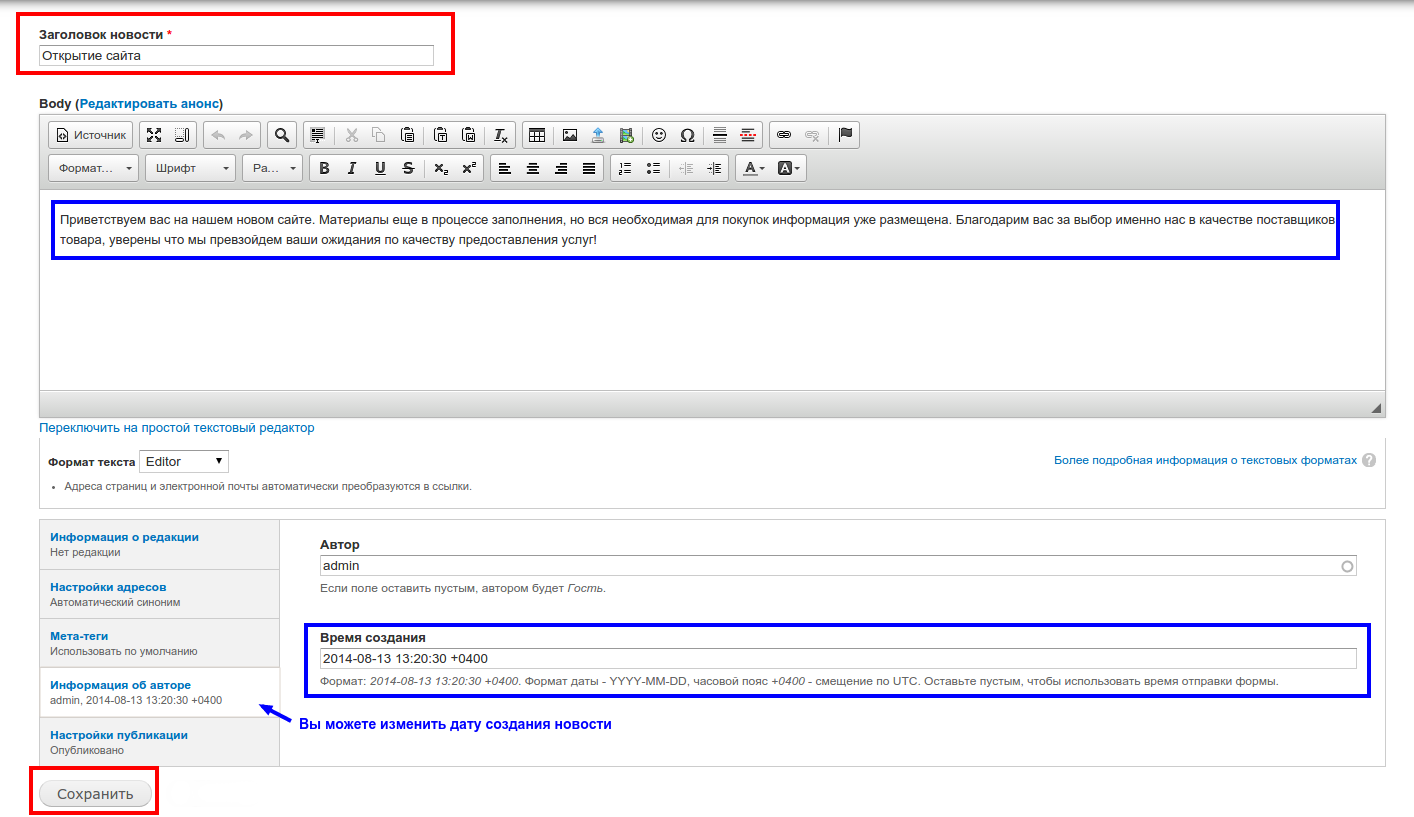Image resolution: width=1414 pixels, height=817 pixels.
Task: Insert a table with the table icon
Action: click(537, 135)
